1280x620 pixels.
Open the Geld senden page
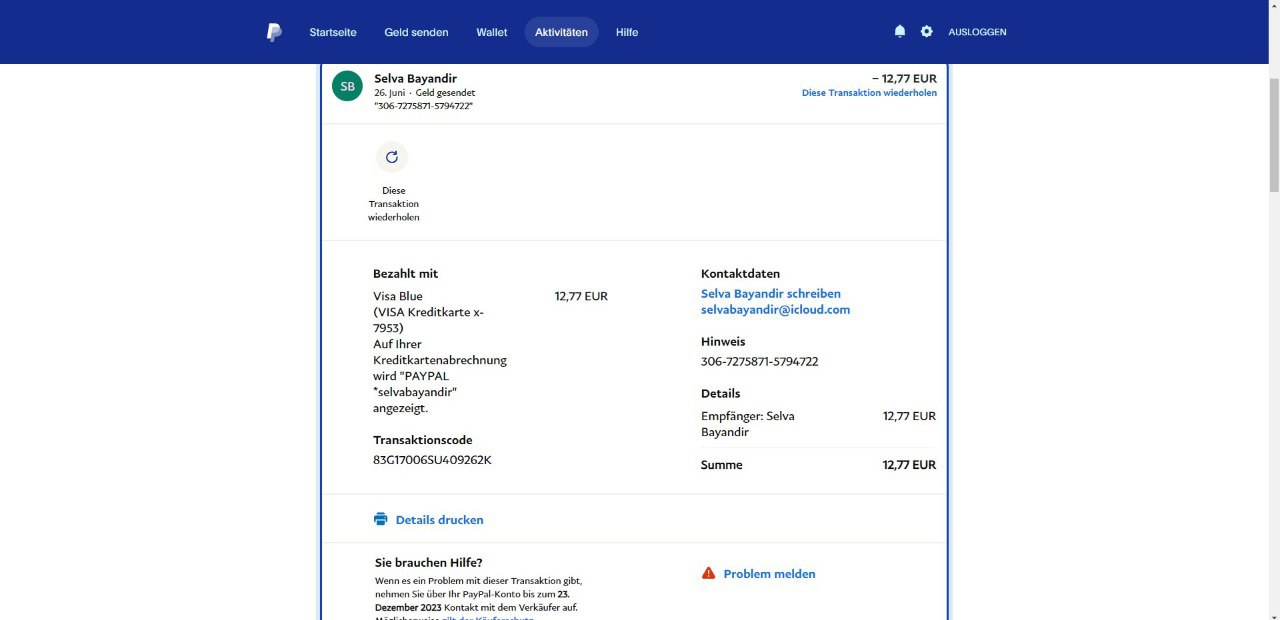(x=416, y=32)
